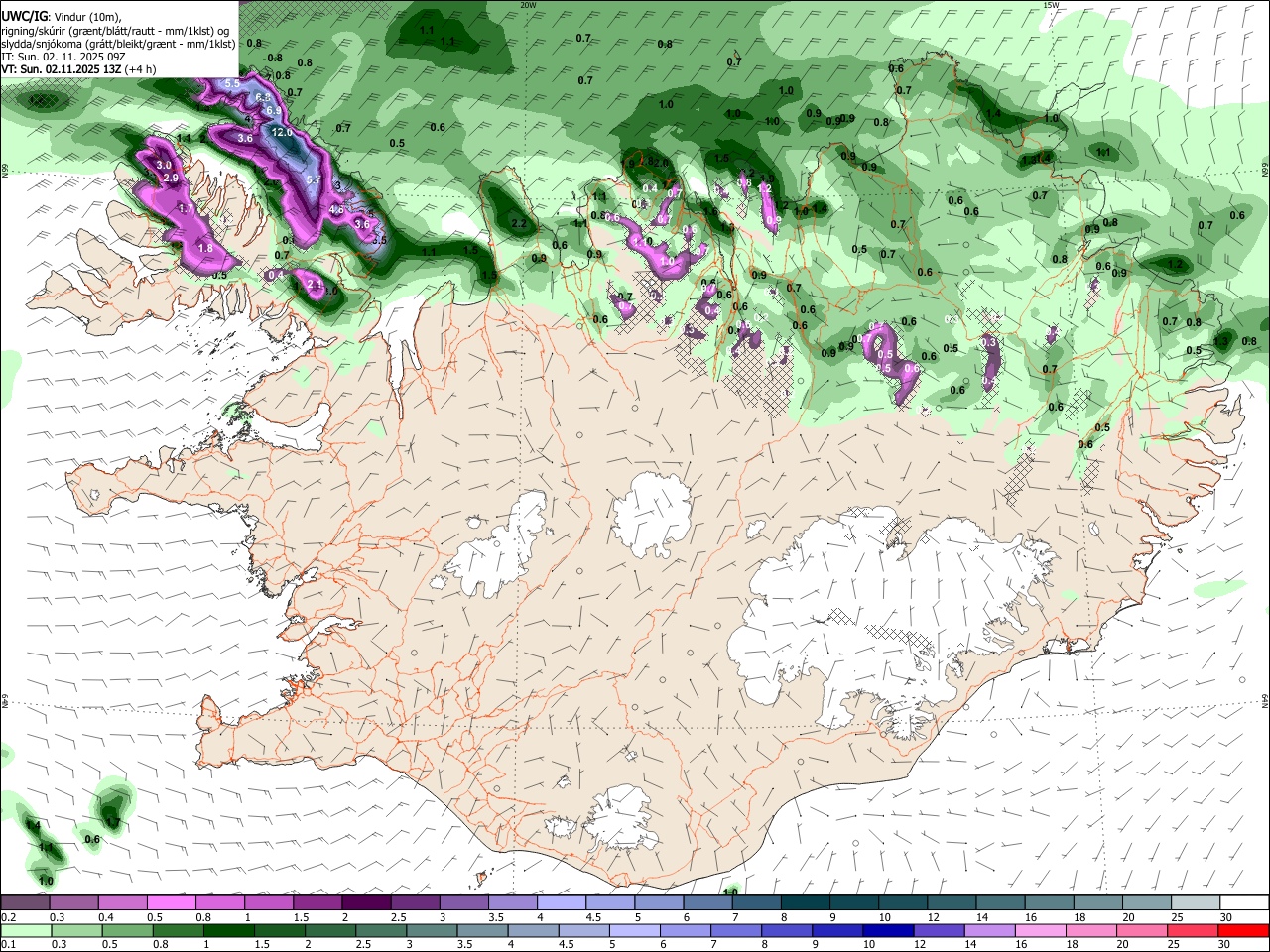Click the 0.2 legend scale label
This screenshot has height=952, width=1270.
point(7,917)
